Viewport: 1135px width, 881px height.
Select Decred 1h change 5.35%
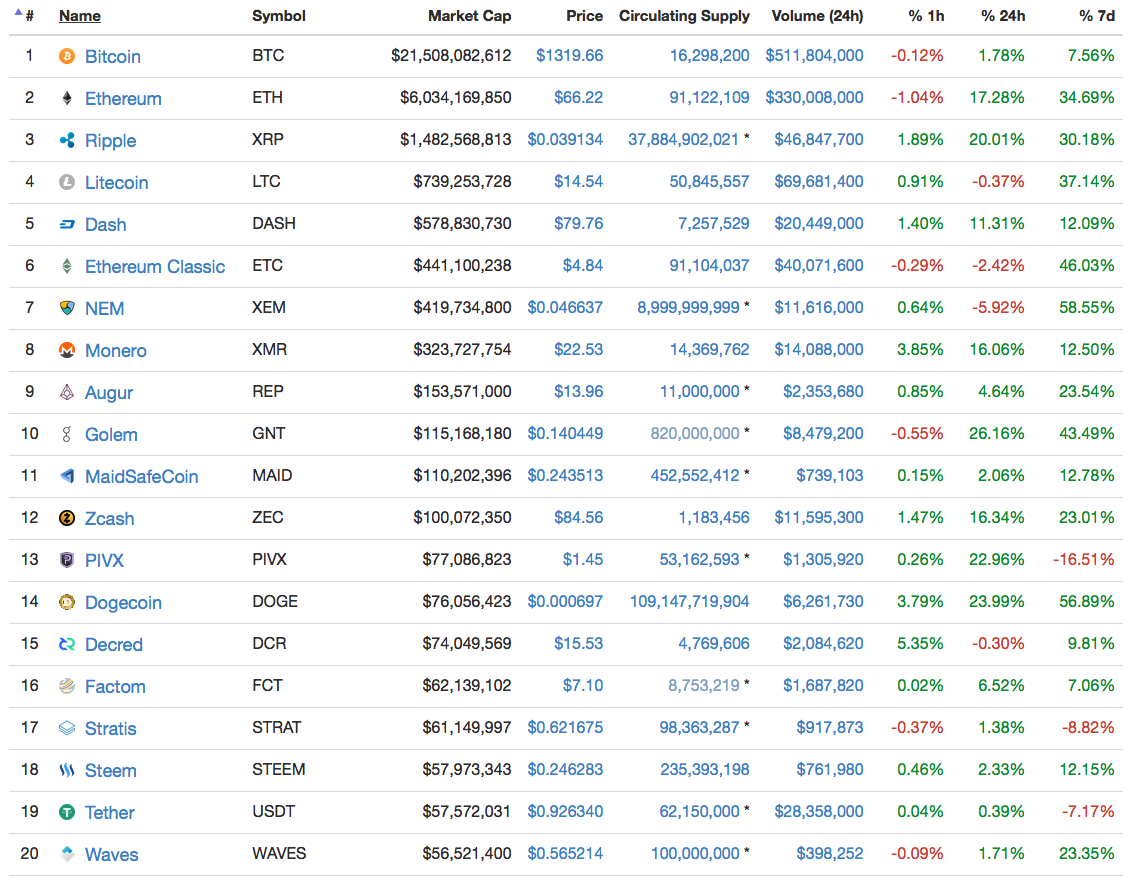tap(920, 644)
